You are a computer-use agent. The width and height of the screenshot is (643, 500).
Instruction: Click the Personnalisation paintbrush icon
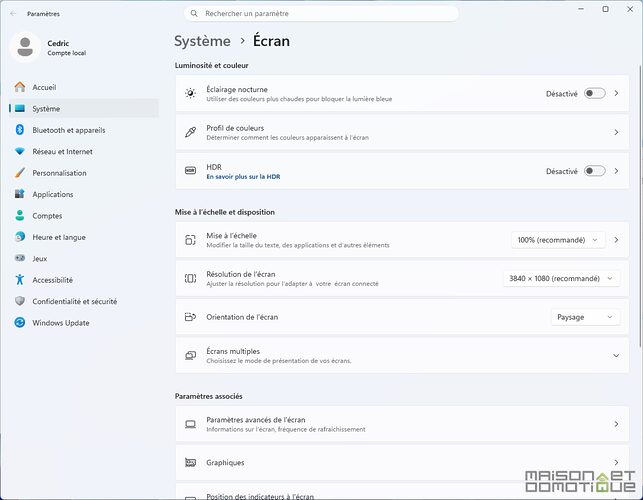(x=20, y=173)
